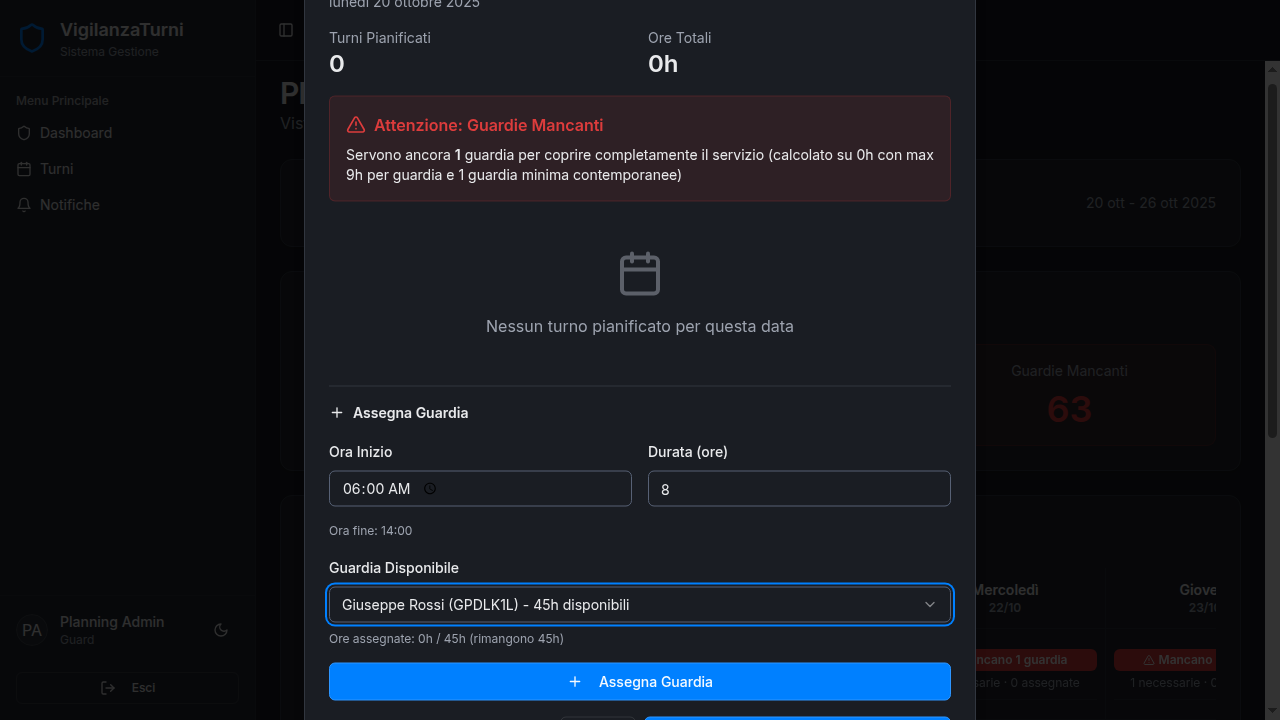
Task: Click the Durata (ore) input field
Action: tap(799, 489)
